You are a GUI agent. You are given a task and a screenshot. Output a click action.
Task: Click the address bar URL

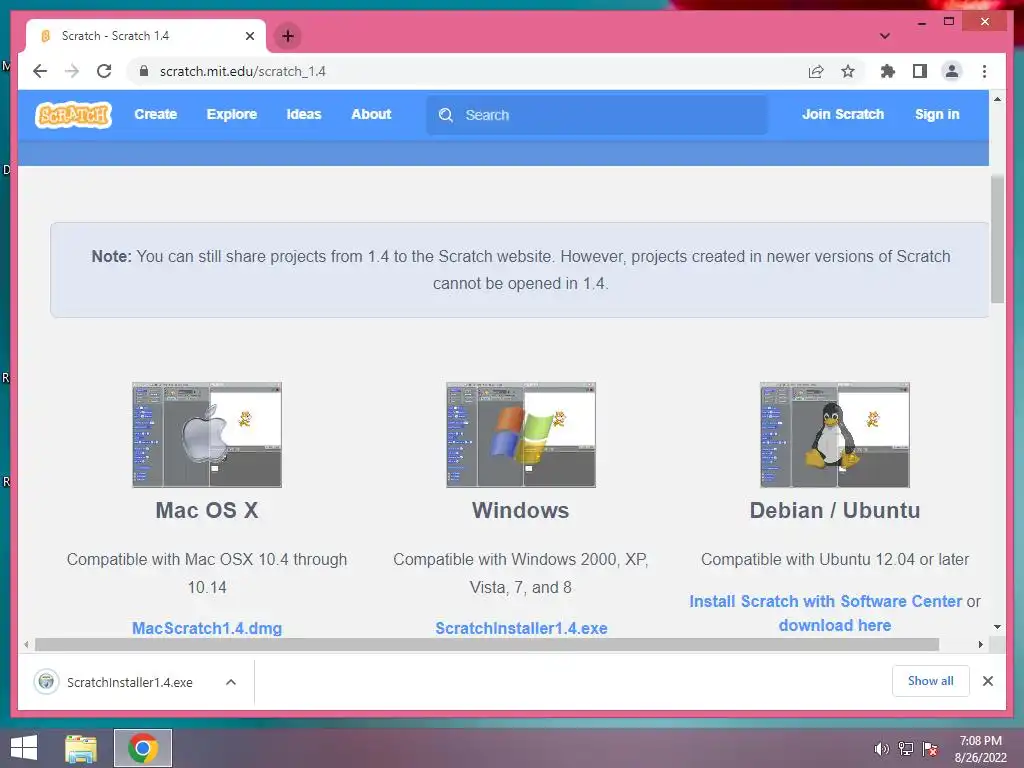pos(242,71)
